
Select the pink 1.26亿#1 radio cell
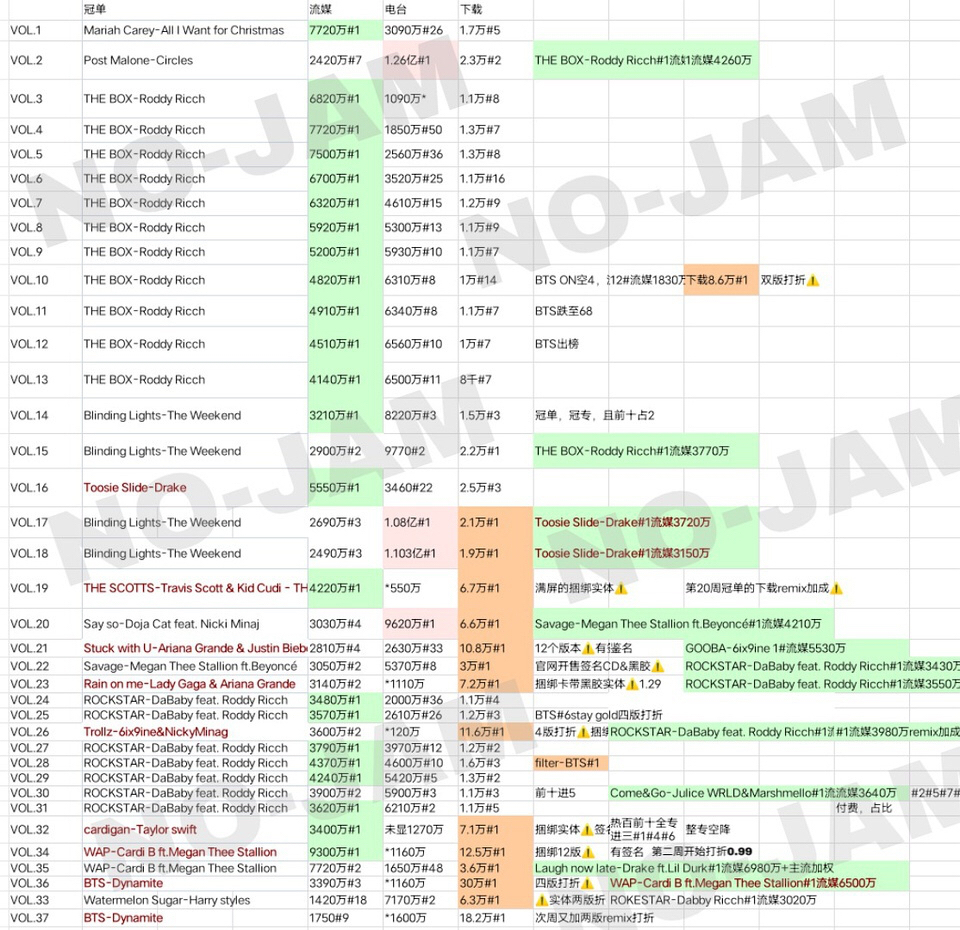pos(421,60)
